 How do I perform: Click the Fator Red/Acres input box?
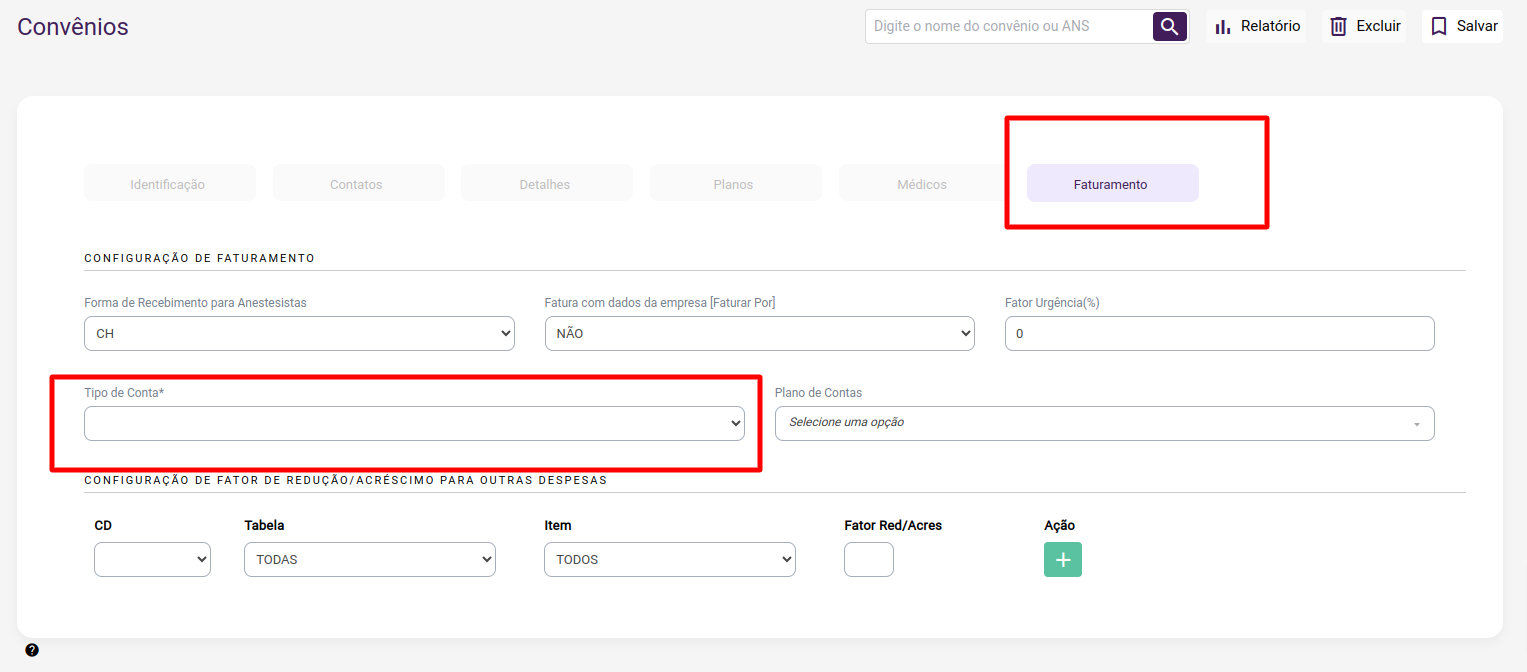pos(868,560)
